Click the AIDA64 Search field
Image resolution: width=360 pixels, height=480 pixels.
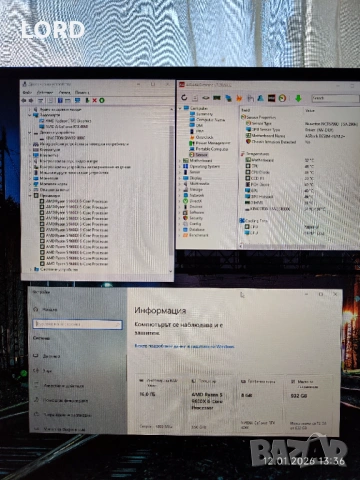tap(335, 98)
